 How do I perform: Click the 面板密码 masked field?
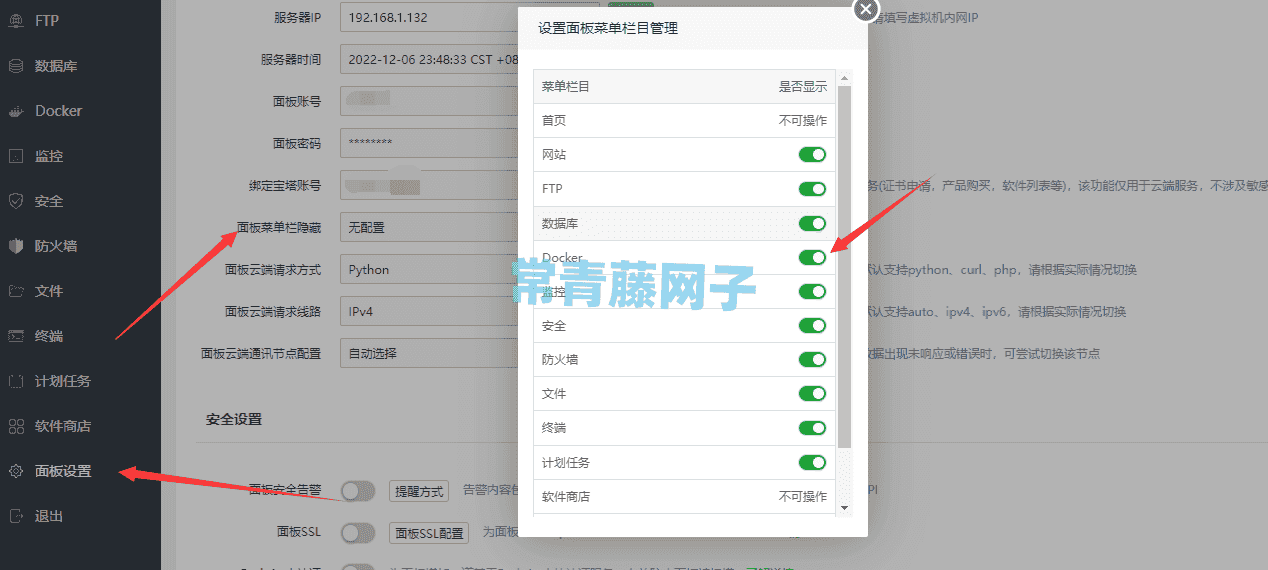coord(428,143)
